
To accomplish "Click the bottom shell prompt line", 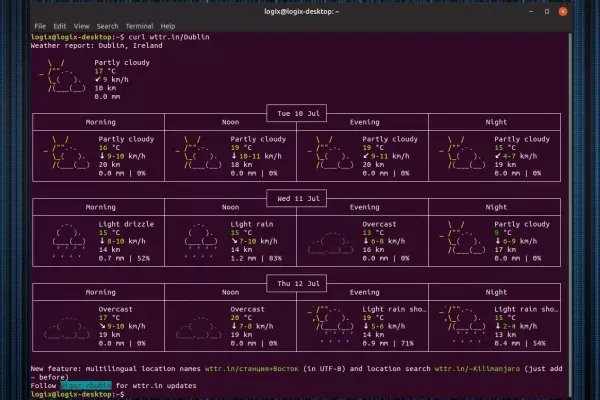I will 77,394.
